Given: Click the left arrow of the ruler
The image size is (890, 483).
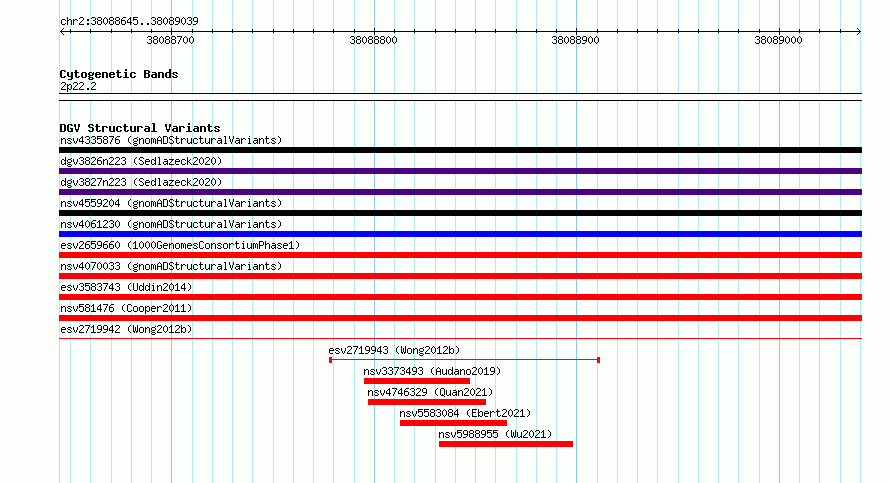Looking at the screenshot, I should tap(63, 32).
